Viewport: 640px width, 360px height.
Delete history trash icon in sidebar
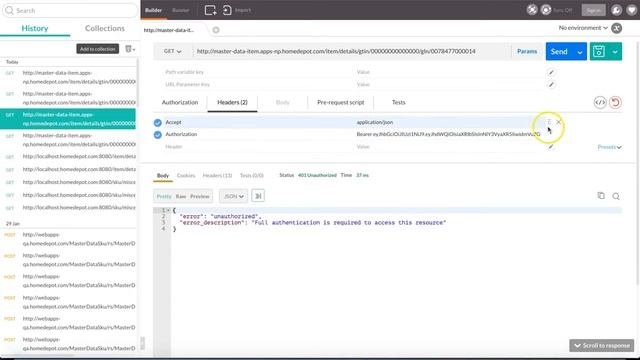pos(128,49)
